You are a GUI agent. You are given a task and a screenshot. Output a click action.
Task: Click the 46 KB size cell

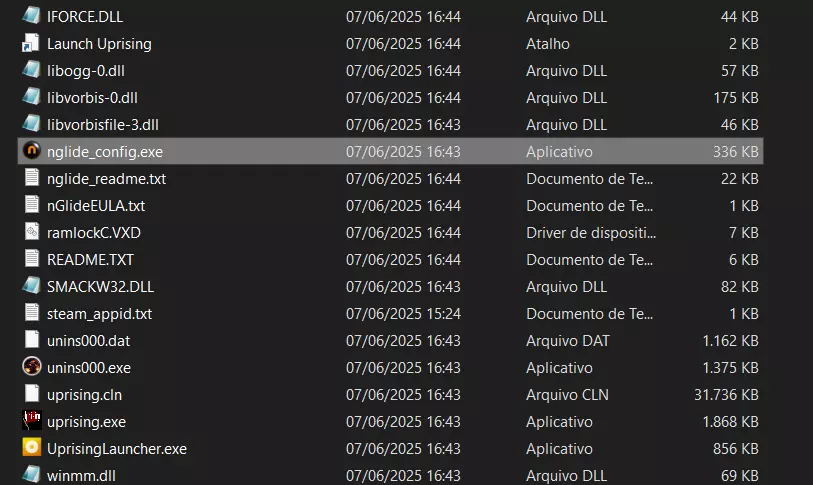(740, 124)
